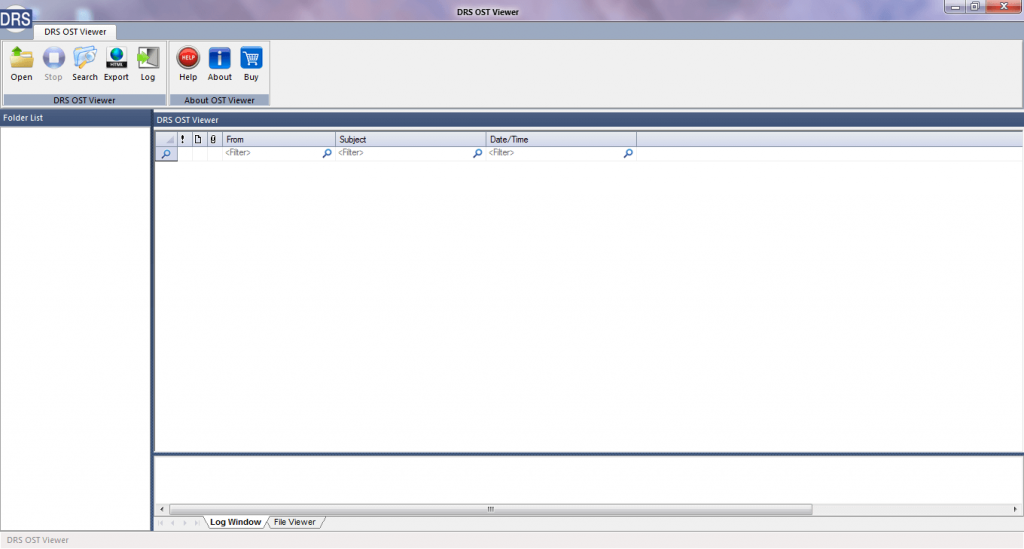Sort by the From column header
This screenshot has height=549, width=1024.
click(279, 139)
